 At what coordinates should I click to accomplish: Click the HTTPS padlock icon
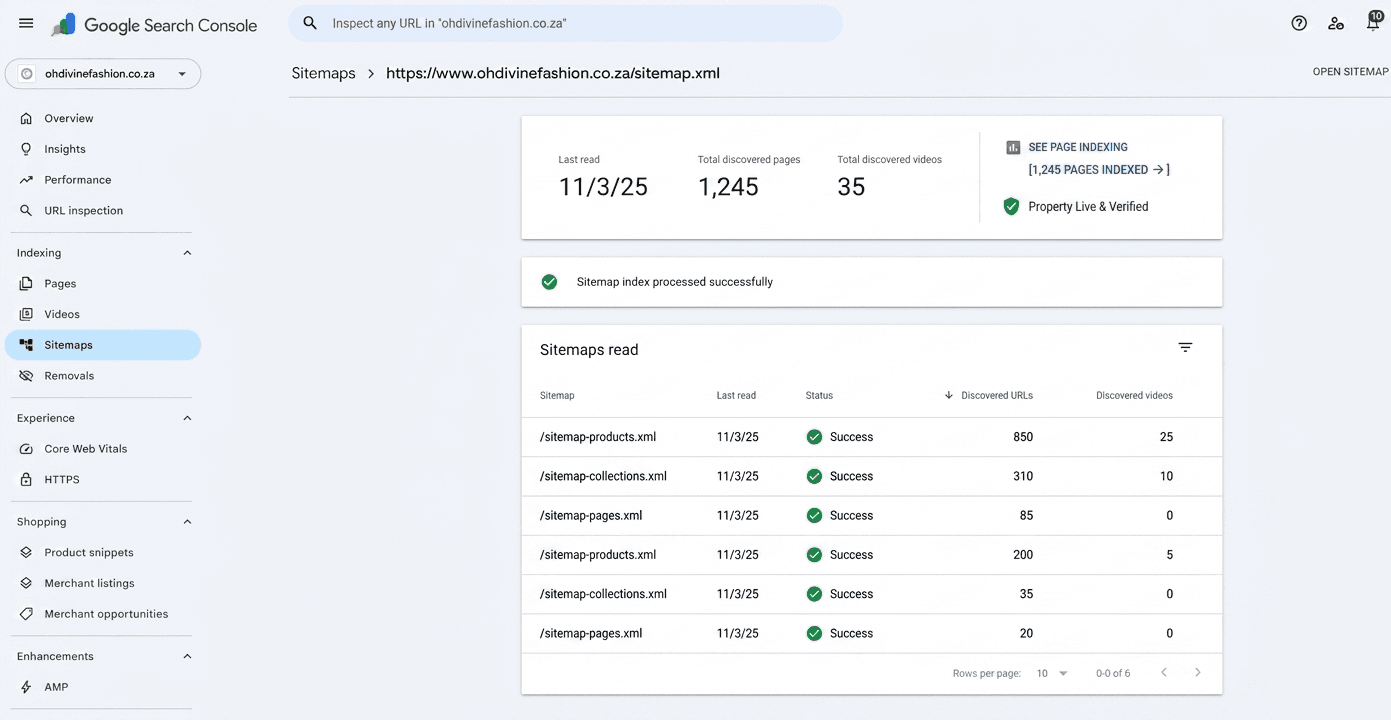point(26,480)
